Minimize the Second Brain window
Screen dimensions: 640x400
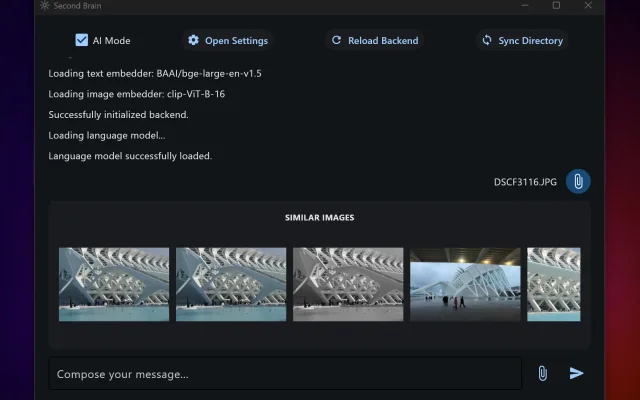coord(525,5)
